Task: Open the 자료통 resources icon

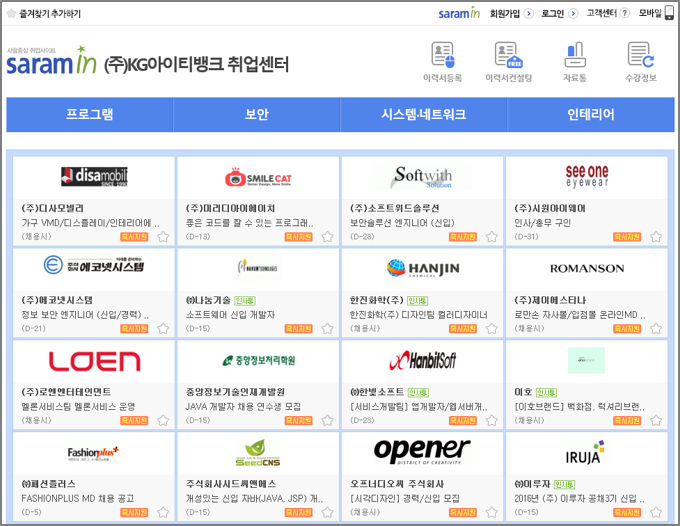Action: pyautogui.click(x=575, y=55)
